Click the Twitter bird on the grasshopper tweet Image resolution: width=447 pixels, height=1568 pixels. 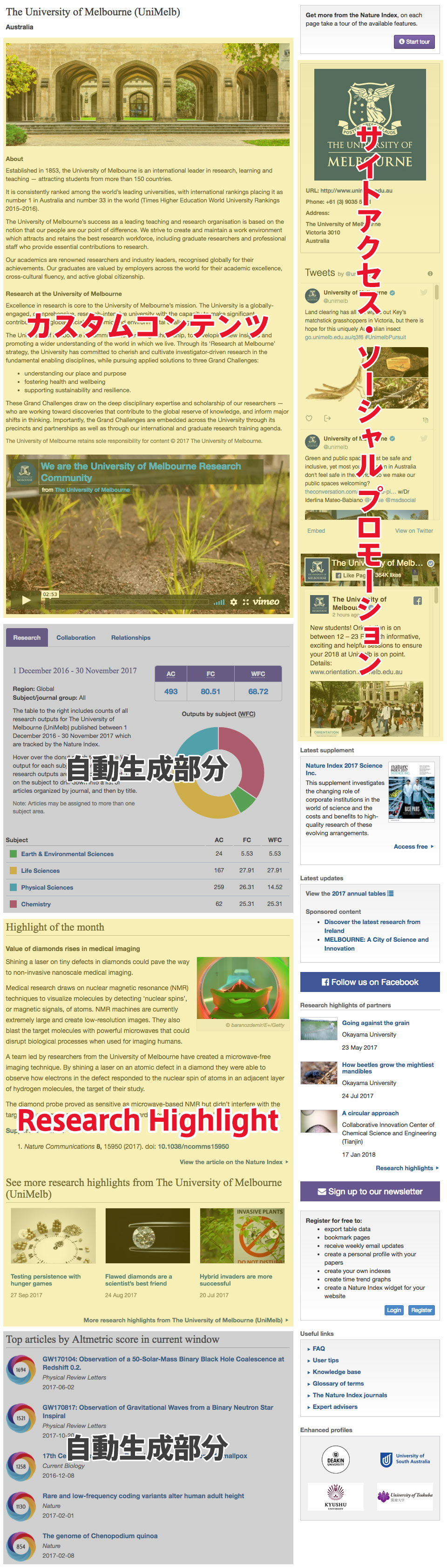pos(424,293)
